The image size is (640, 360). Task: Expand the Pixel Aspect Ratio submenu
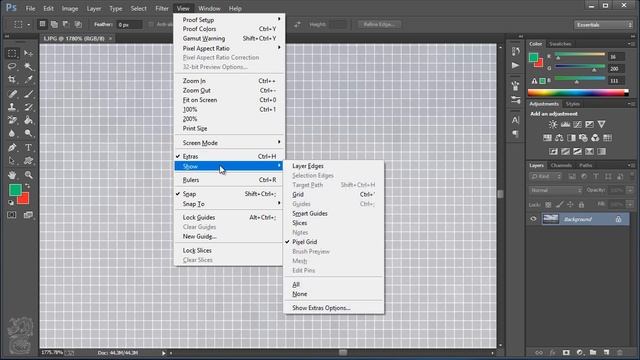pos(229,48)
